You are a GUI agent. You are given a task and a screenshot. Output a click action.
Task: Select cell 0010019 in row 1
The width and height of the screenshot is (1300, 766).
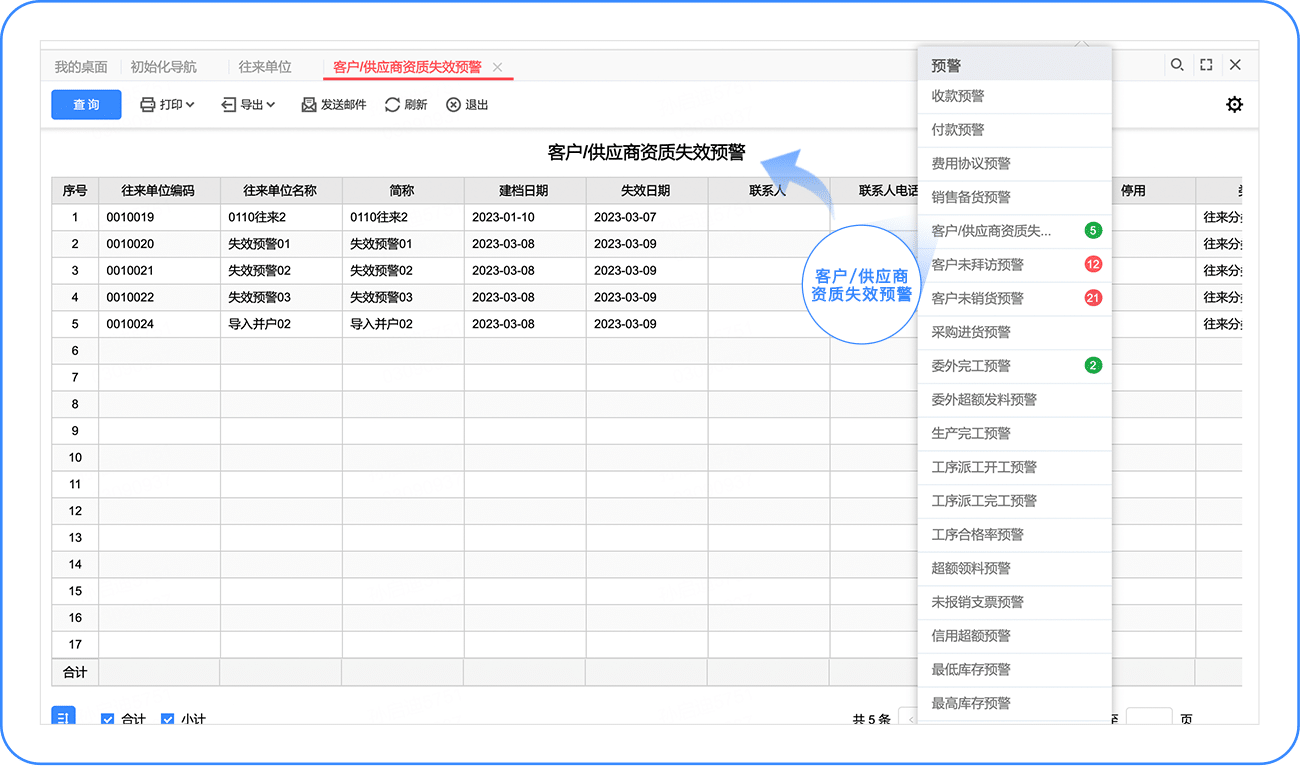159,218
